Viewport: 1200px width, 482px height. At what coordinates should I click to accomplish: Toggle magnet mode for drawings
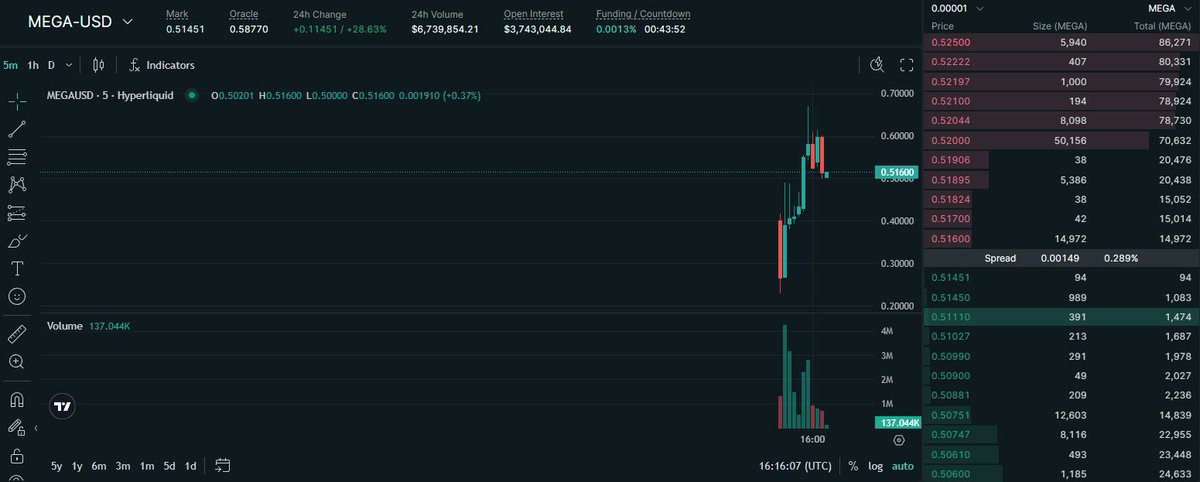pos(17,399)
